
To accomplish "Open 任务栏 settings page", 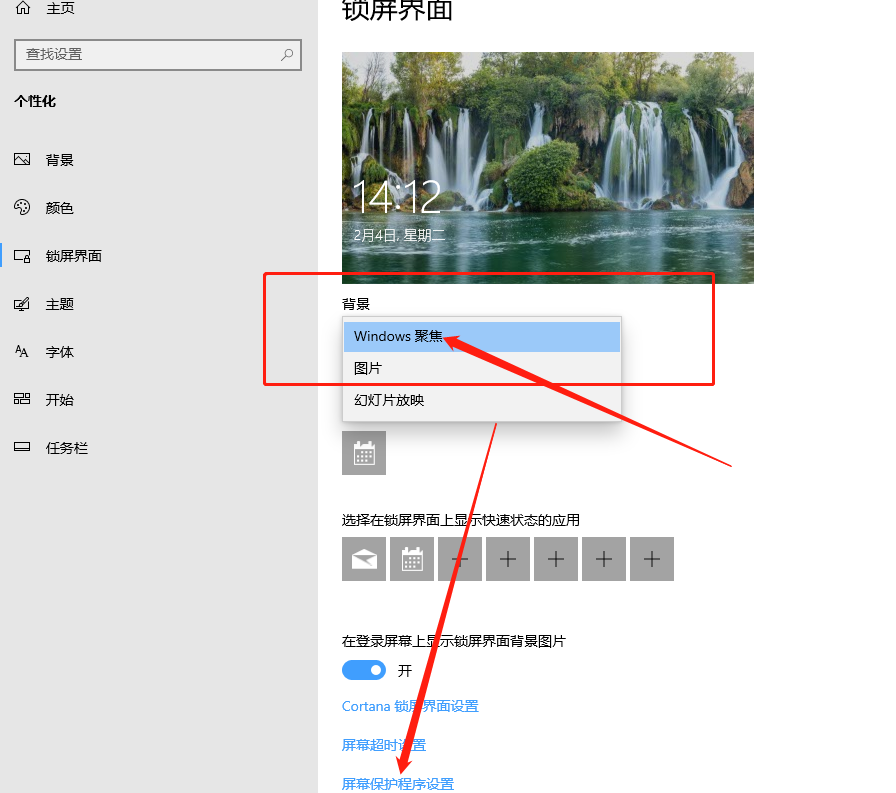I will (x=67, y=448).
